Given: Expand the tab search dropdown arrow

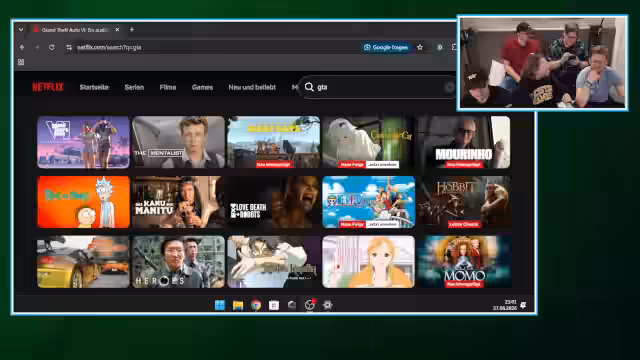Looking at the screenshot, I should pyautogui.click(x=21, y=29).
